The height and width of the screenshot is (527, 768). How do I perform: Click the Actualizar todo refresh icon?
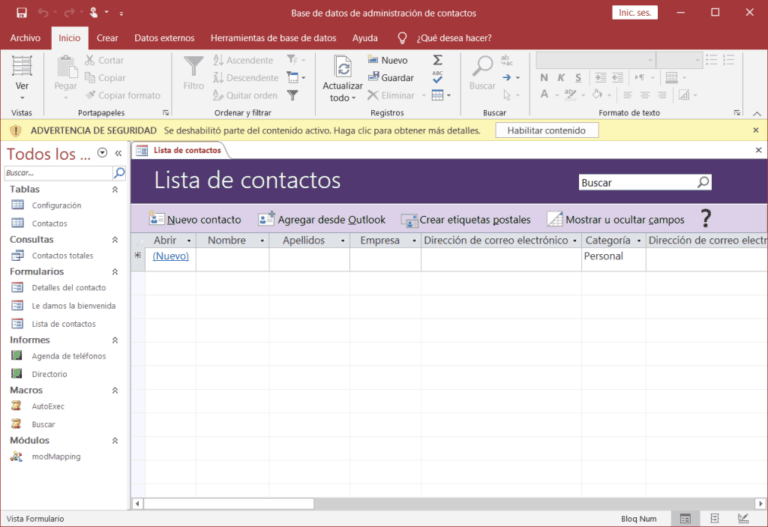point(342,68)
